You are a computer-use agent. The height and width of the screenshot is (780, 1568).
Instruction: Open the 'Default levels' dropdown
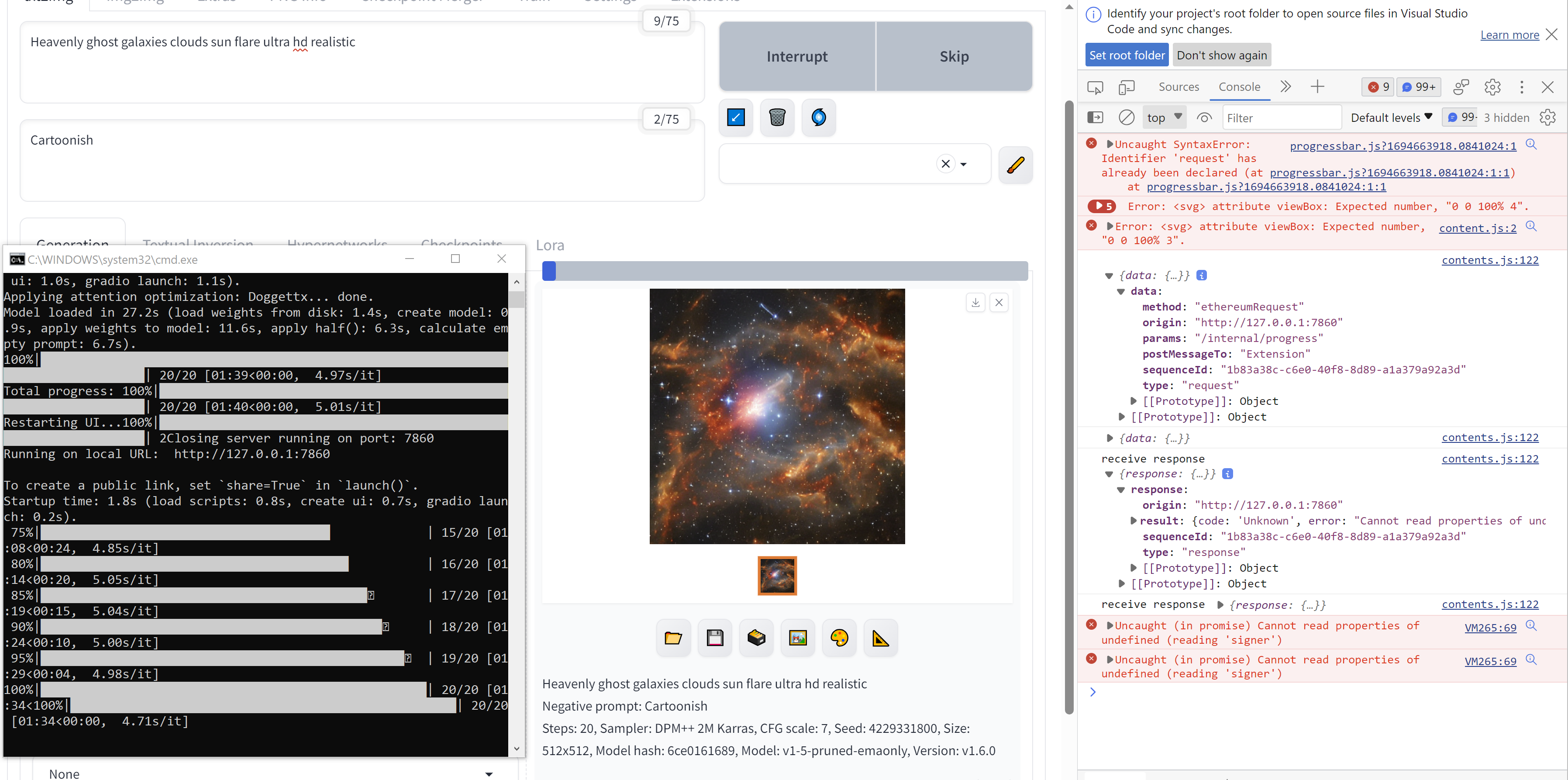tap(1392, 117)
